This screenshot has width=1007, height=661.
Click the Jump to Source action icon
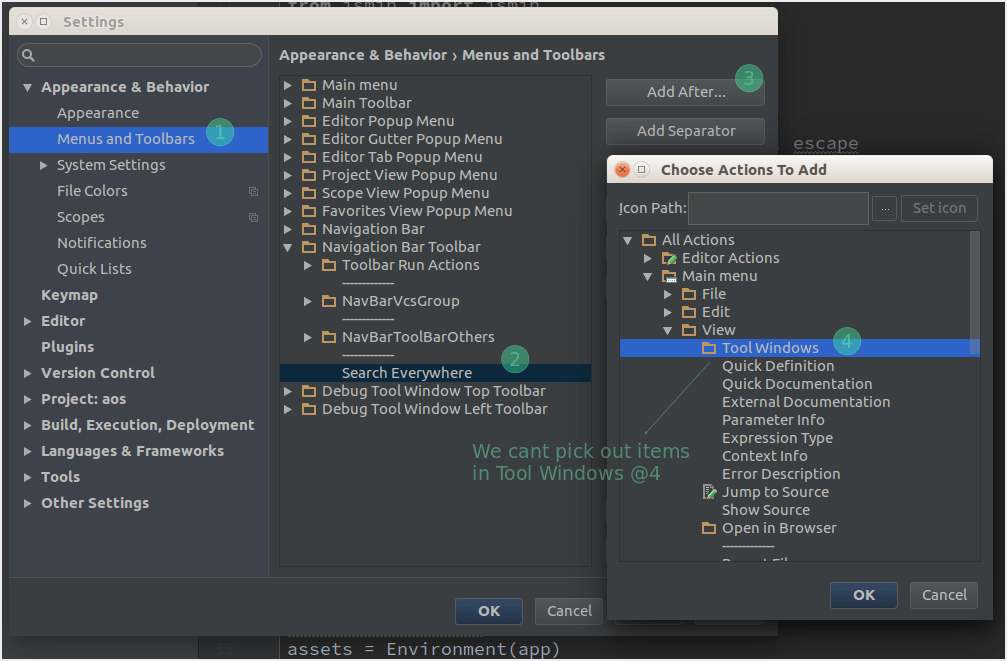tap(710, 492)
